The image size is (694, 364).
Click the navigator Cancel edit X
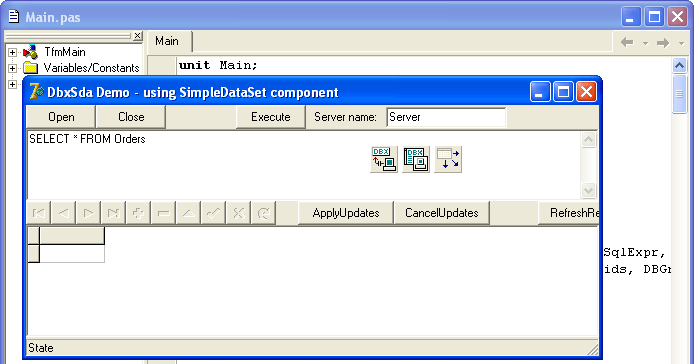pyautogui.click(x=239, y=213)
